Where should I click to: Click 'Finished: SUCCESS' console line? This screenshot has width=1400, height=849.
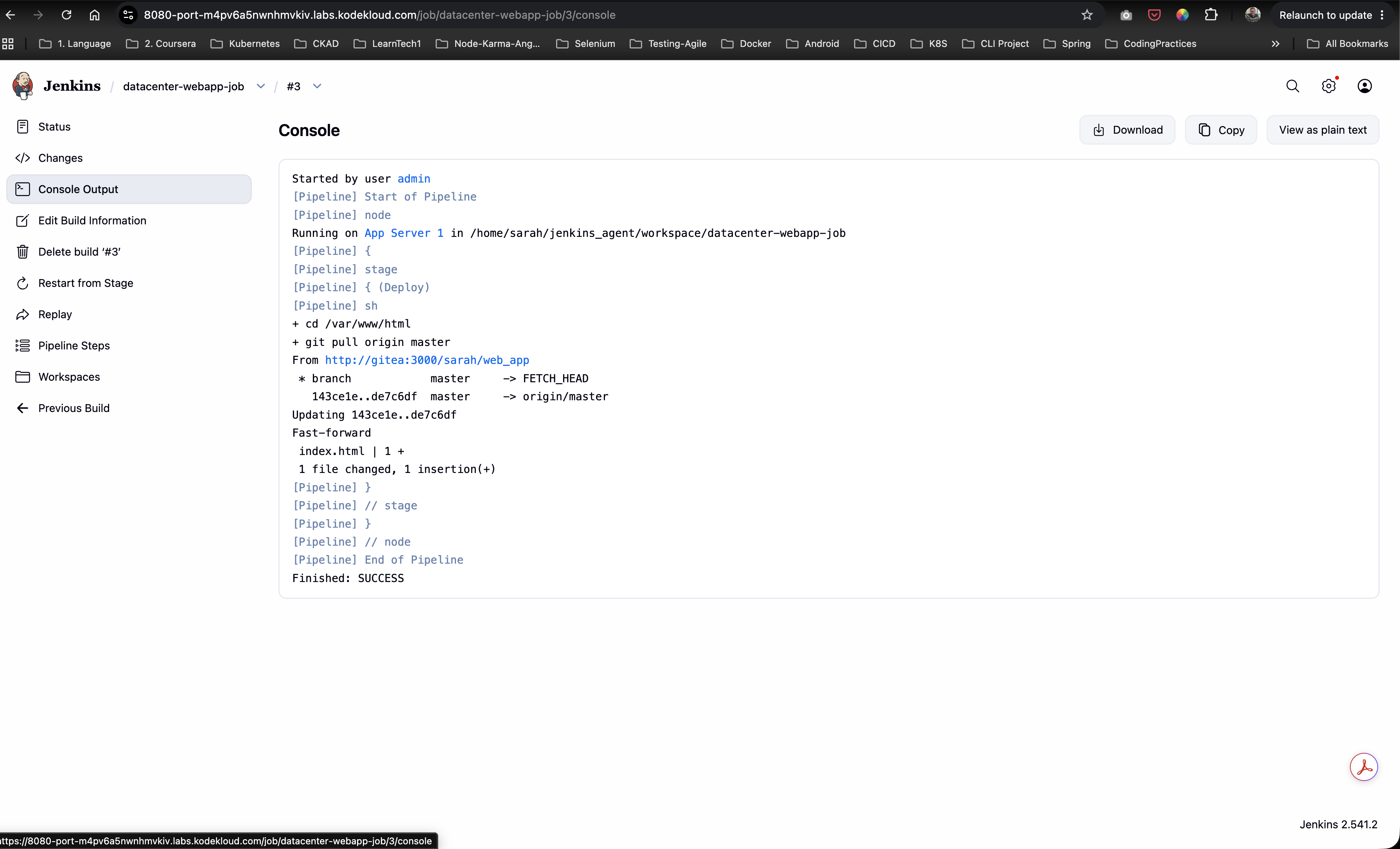point(348,578)
